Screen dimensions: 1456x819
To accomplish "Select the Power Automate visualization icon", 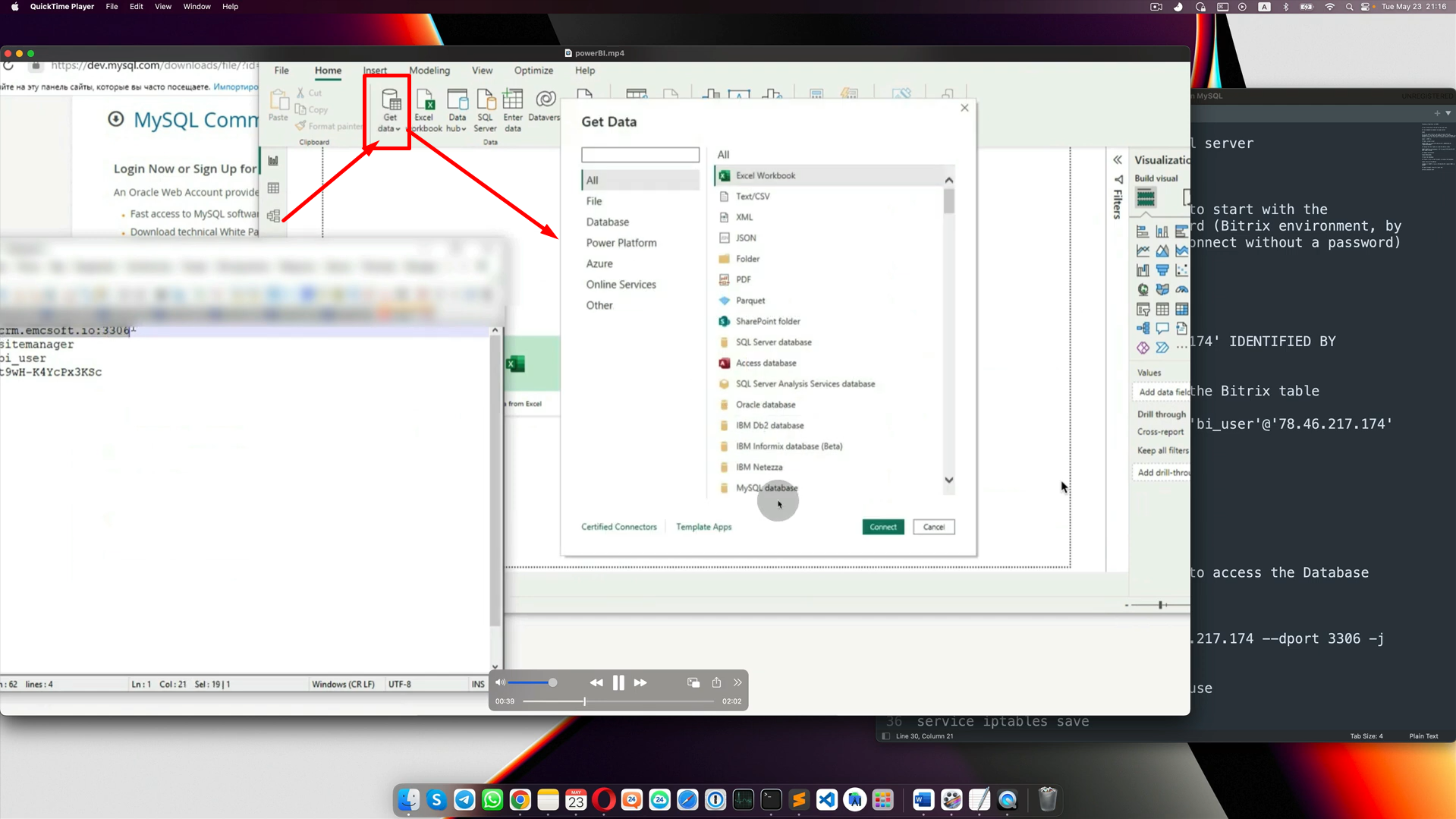I will (x=1162, y=348).
